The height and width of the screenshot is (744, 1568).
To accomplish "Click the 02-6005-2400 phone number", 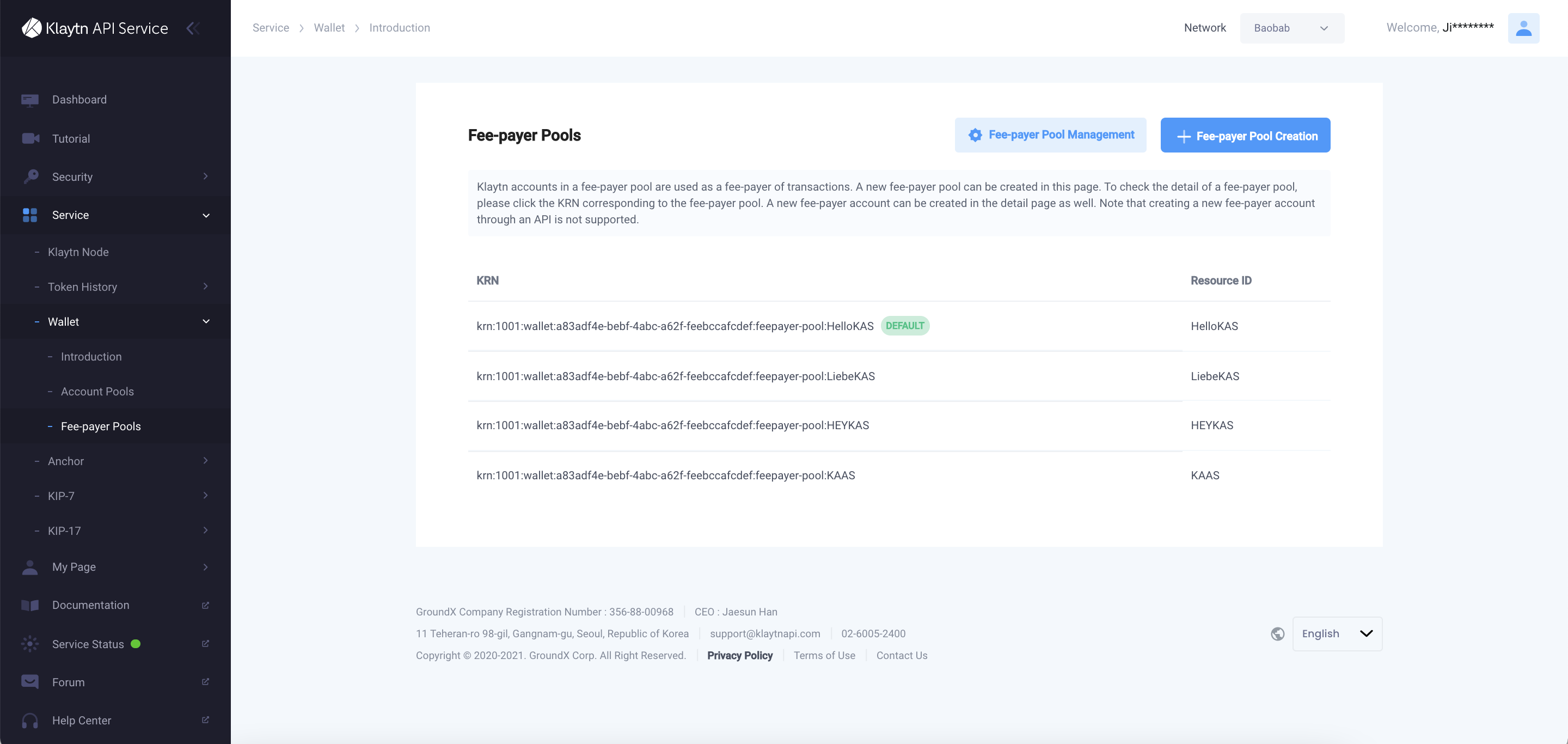I will click(x=873, y=634).
